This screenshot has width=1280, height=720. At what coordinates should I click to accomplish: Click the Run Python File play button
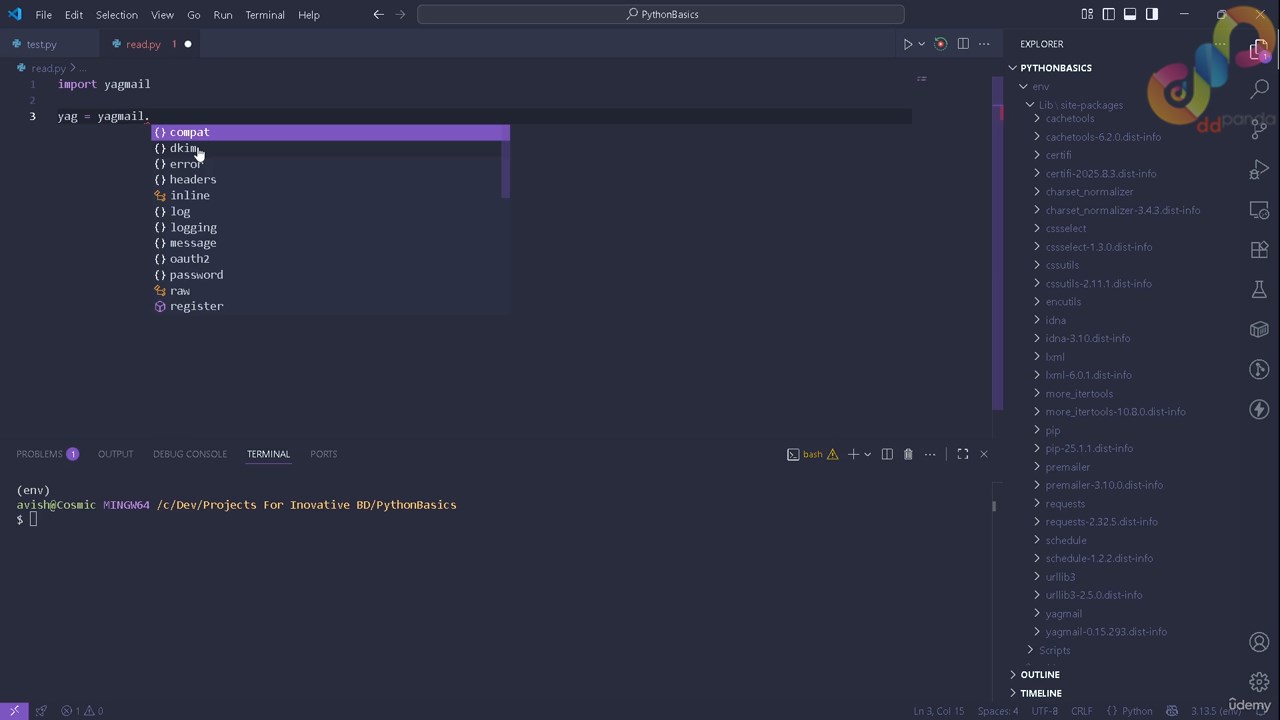click(908, 44)
